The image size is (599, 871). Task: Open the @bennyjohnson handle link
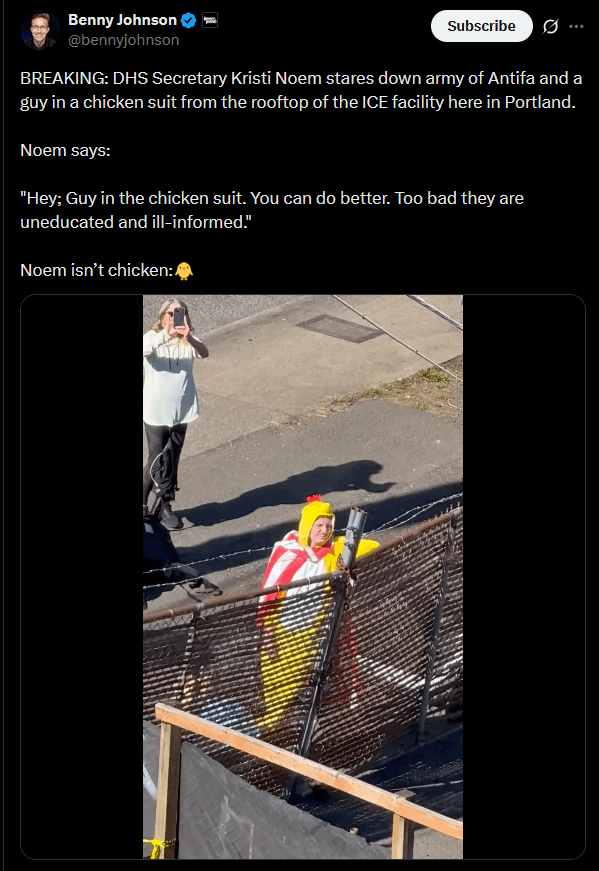click(x=123, y=40)
